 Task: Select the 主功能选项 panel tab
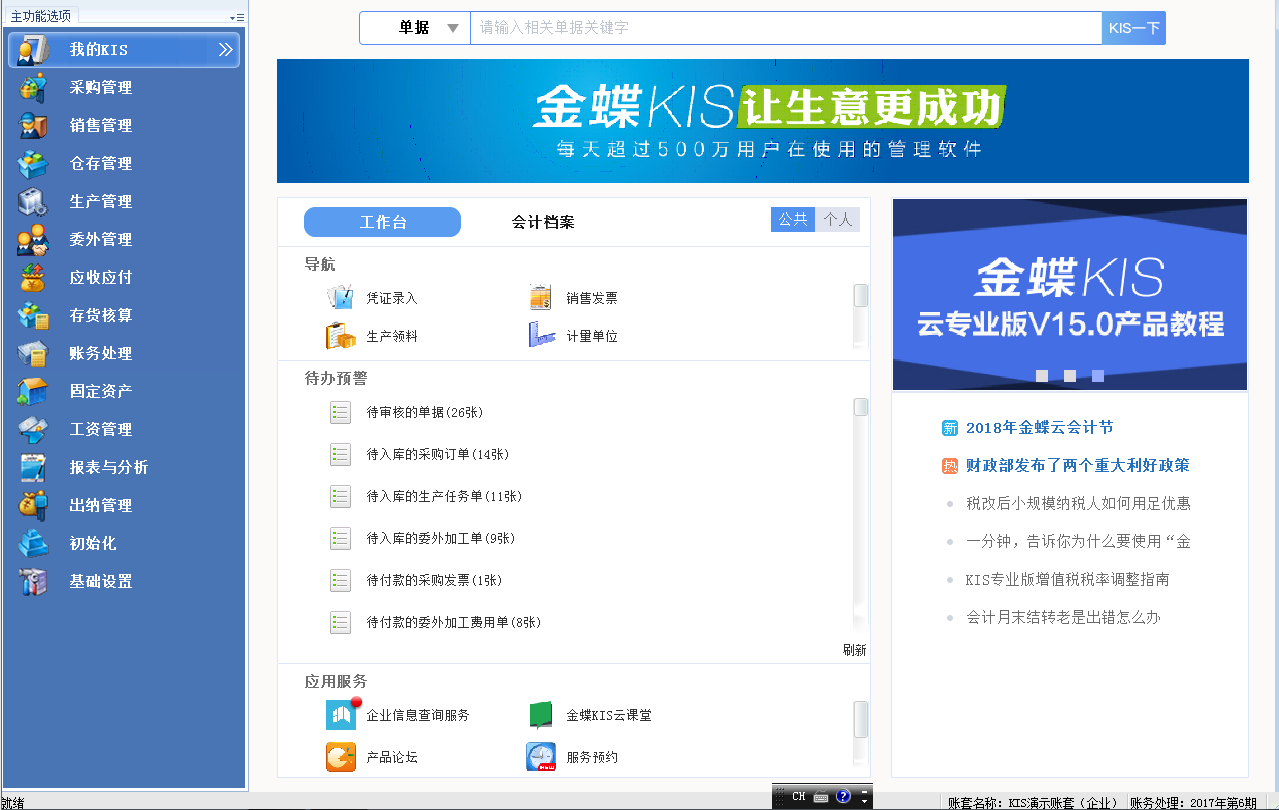(41, 16)
